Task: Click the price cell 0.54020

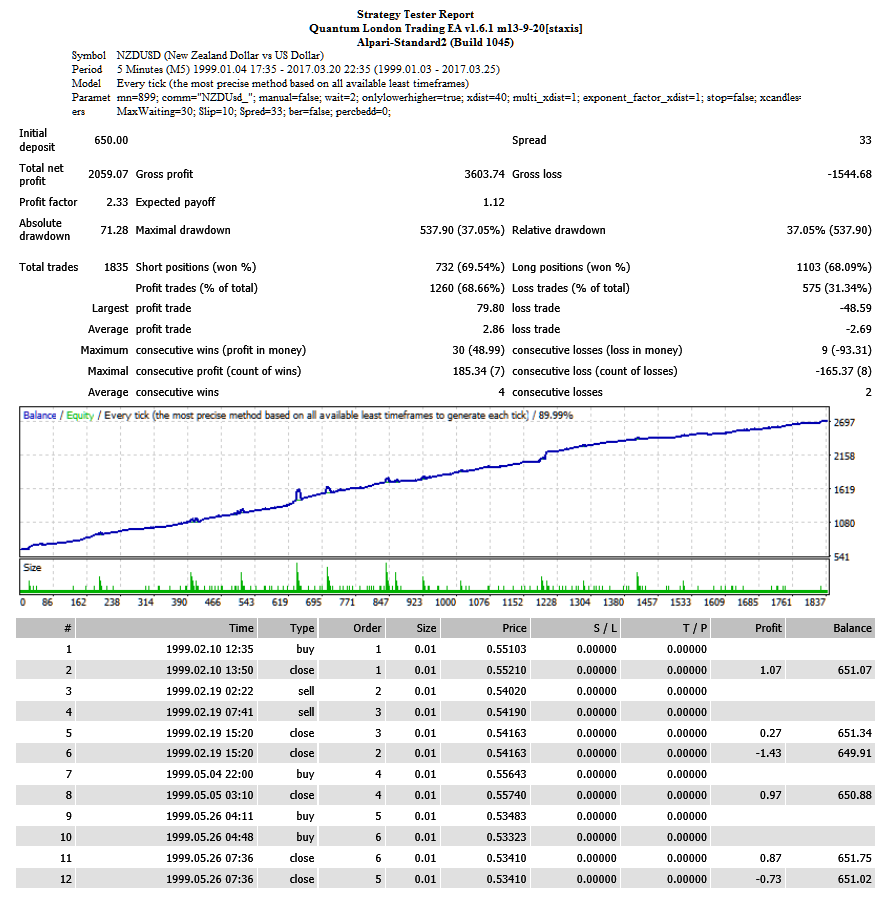Action: 506,691
